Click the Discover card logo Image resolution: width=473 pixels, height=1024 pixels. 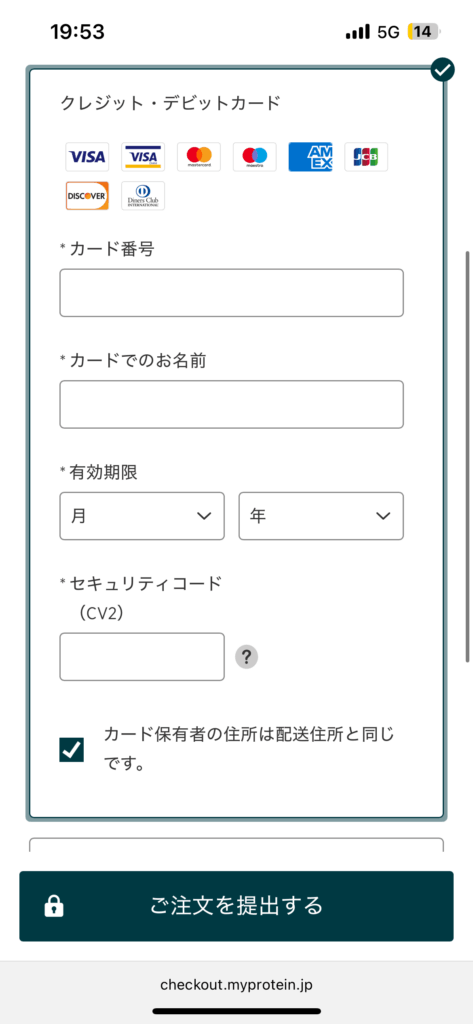87,196
